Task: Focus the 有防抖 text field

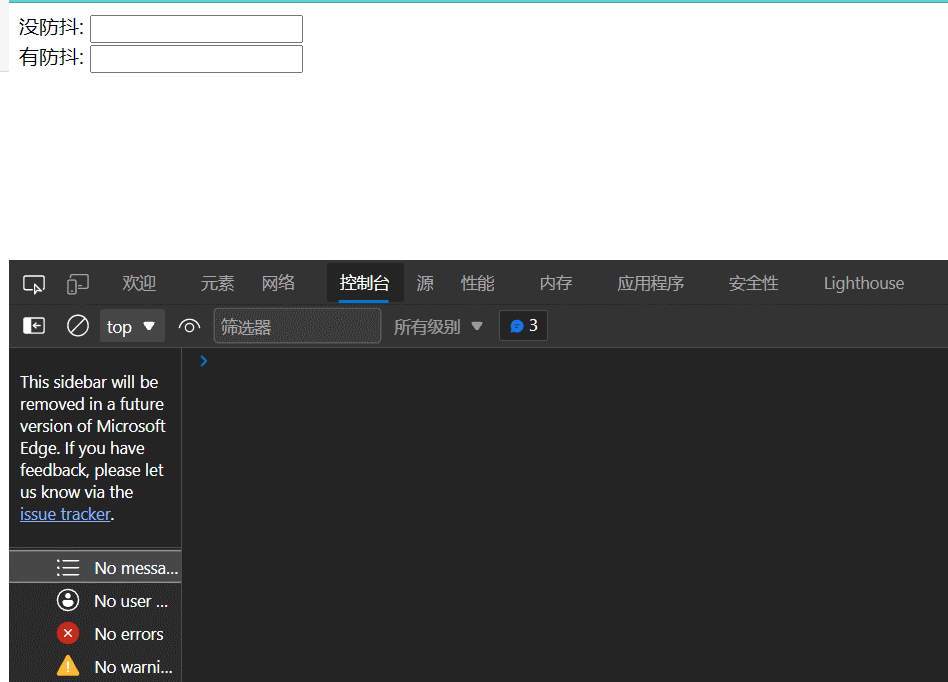Action: coord(196,59)
